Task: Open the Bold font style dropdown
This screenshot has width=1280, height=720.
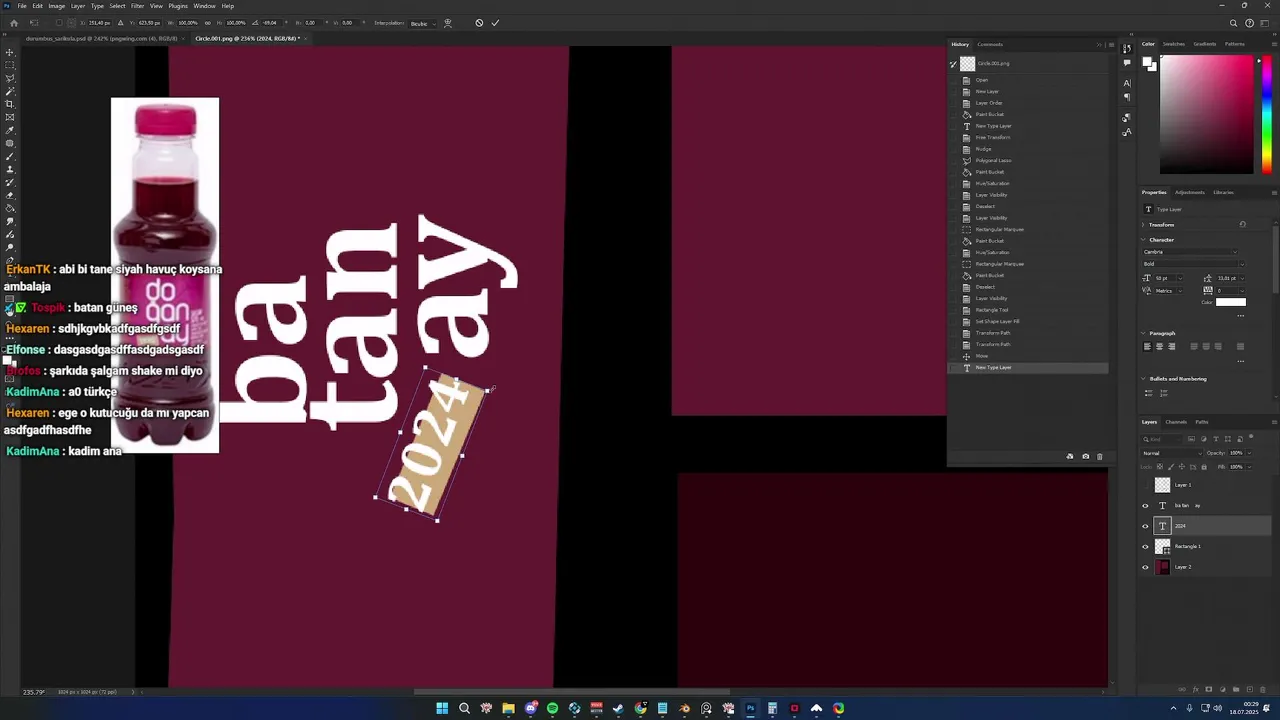Action: click(x=1194, y=264)
